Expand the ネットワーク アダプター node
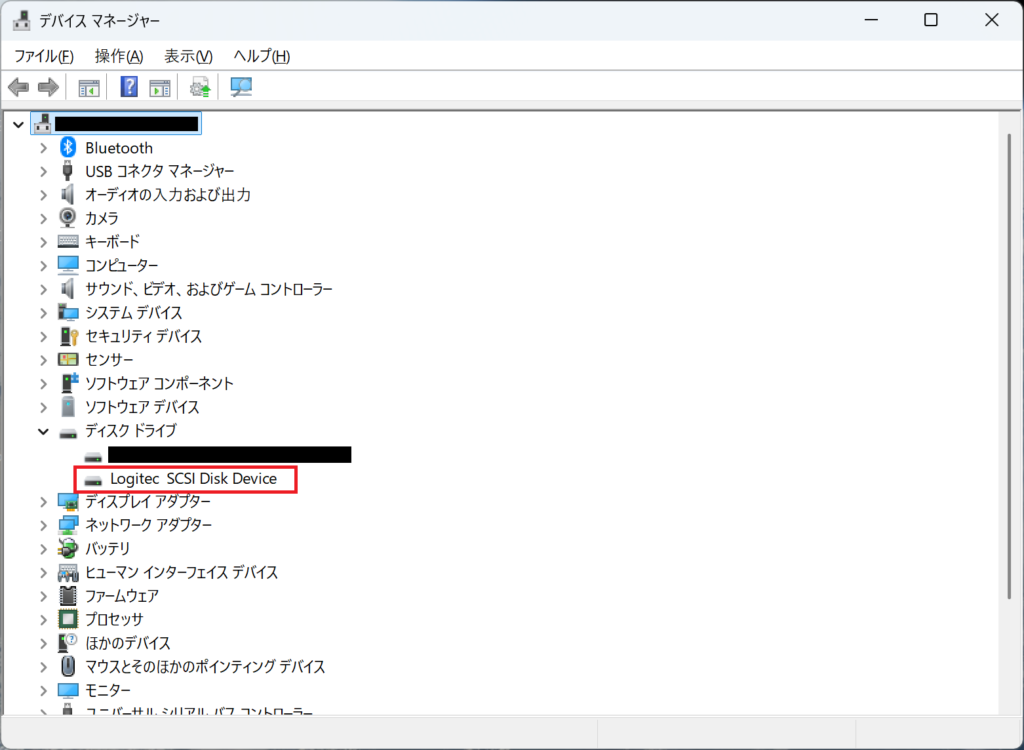The height and width of the screenshot is (750, 1024). [43, 525]
